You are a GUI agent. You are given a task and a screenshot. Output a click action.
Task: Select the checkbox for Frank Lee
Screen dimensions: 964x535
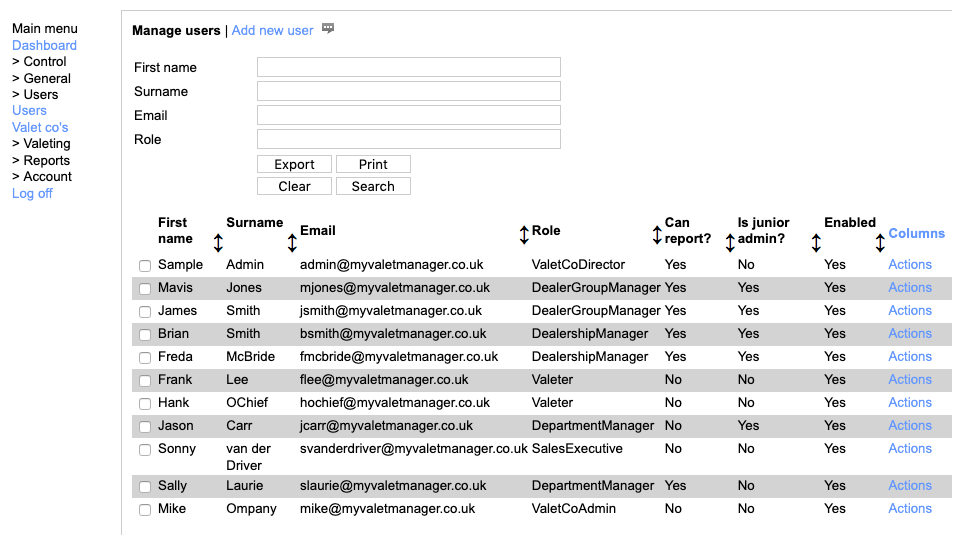[x=145, y=380]
